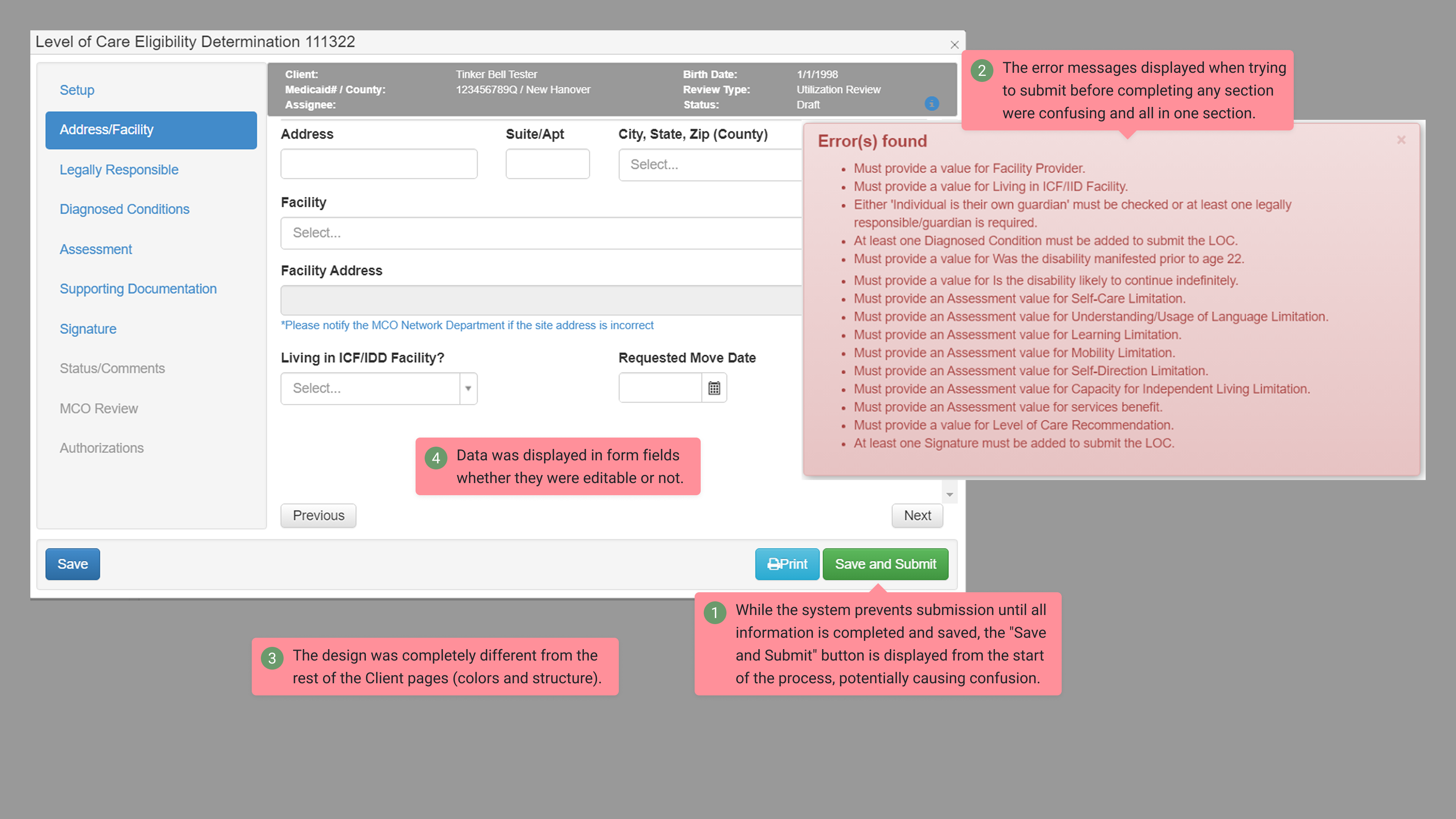The height and width of the screenshot is (819, 1456).
Task: Click the 'Individual is their own guardian' error
Action: (1072, 213)
